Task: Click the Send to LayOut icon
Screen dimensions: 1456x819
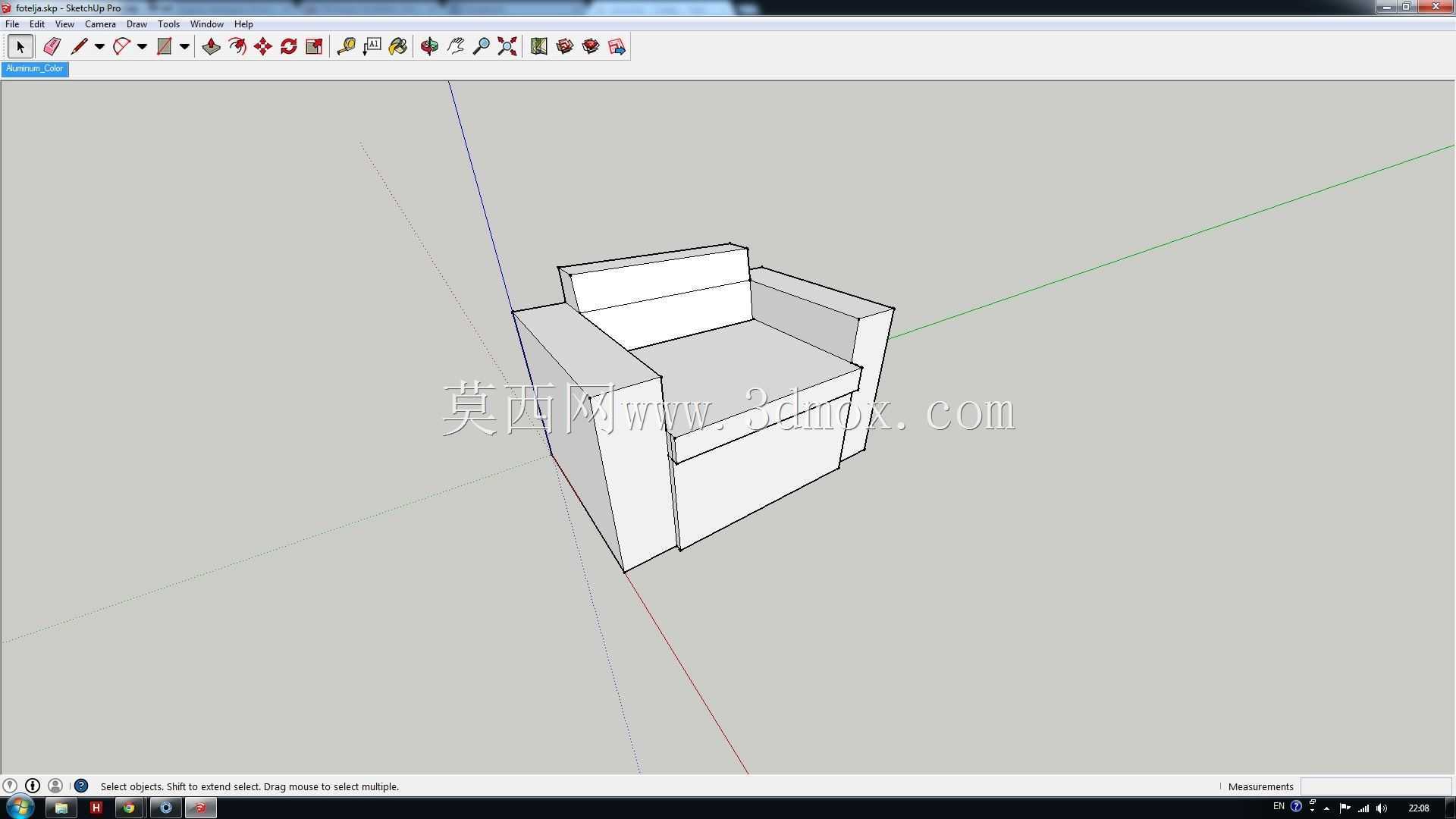Action: pos(617,47)
